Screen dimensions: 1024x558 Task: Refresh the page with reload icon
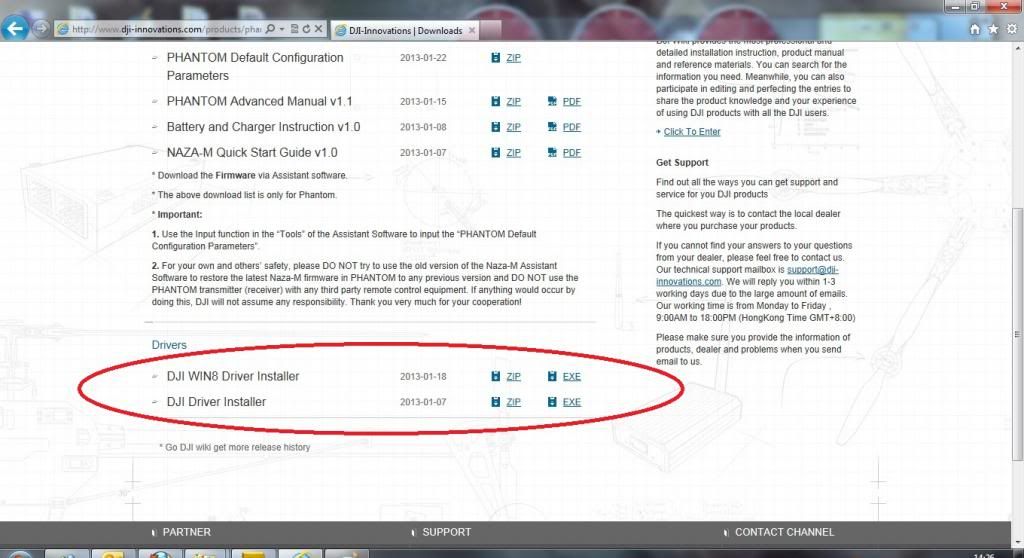[x=306, y=29]
